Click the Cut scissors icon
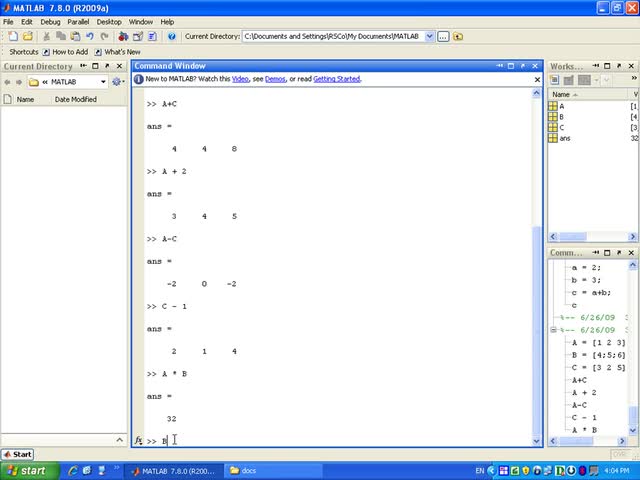This screenshot has width=640, height=480. click(47, 36)
